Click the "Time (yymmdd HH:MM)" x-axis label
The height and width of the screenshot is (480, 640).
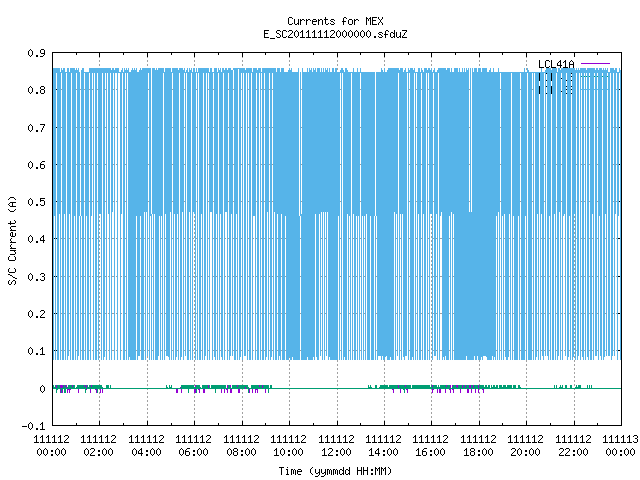click(335, 471)
